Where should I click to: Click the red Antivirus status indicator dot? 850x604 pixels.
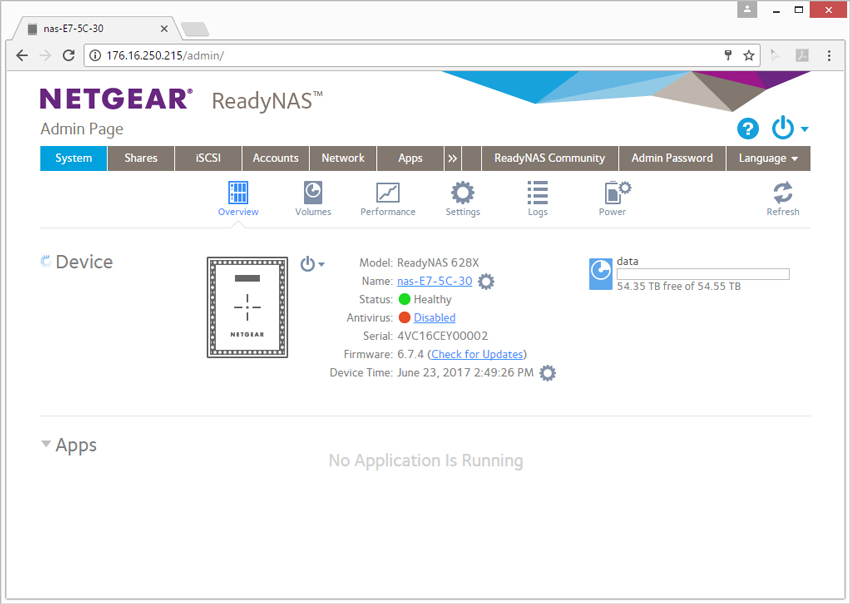[404, 318]
